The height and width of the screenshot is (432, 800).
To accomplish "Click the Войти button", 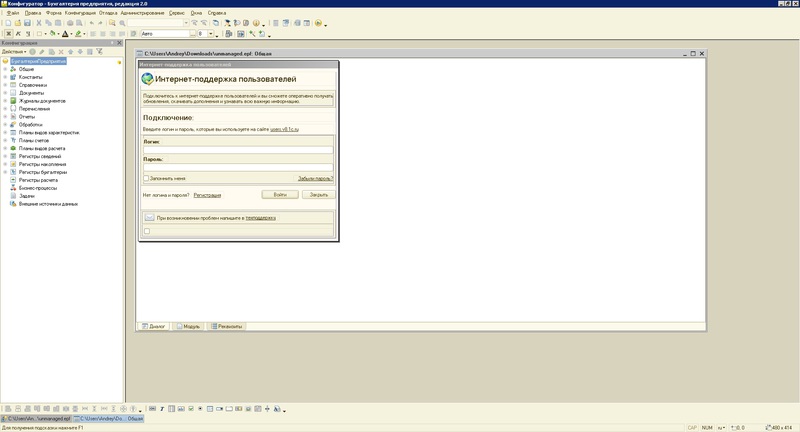I will point(280,194).
